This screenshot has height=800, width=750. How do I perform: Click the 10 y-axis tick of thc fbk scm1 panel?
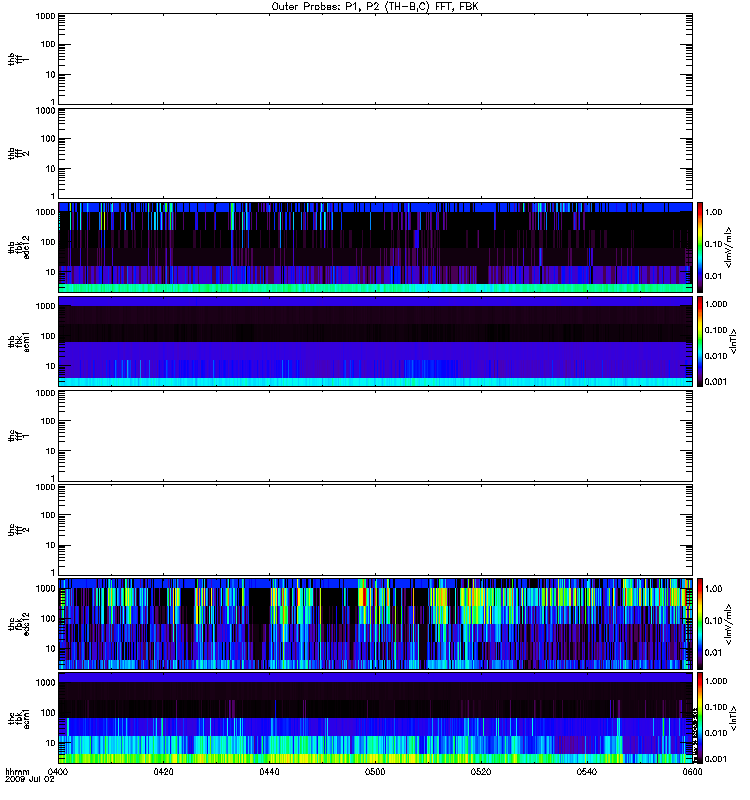coord(51,743)
